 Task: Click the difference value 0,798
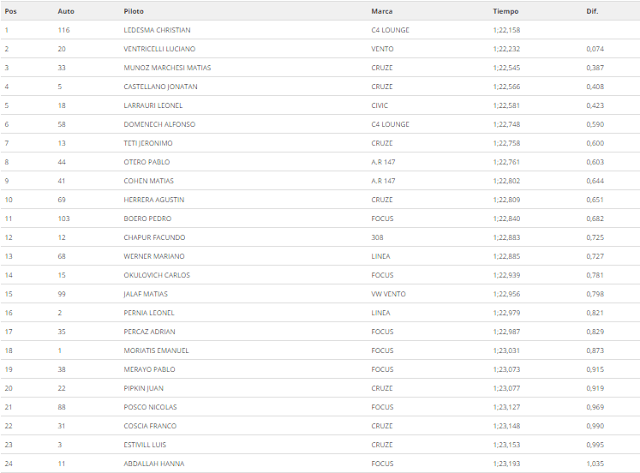point(595,294)
